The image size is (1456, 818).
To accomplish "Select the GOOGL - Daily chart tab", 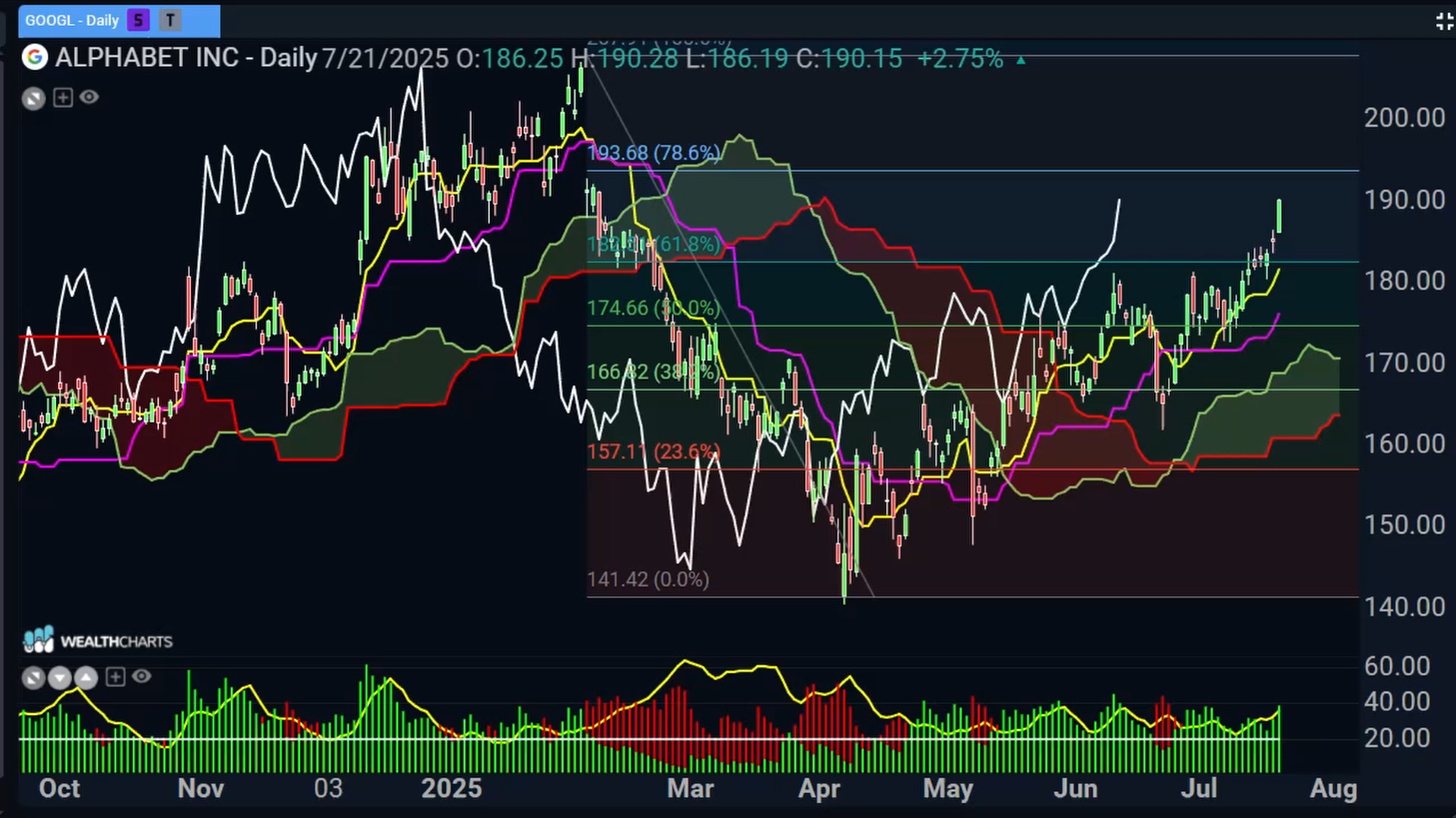I will click(119, 20).
